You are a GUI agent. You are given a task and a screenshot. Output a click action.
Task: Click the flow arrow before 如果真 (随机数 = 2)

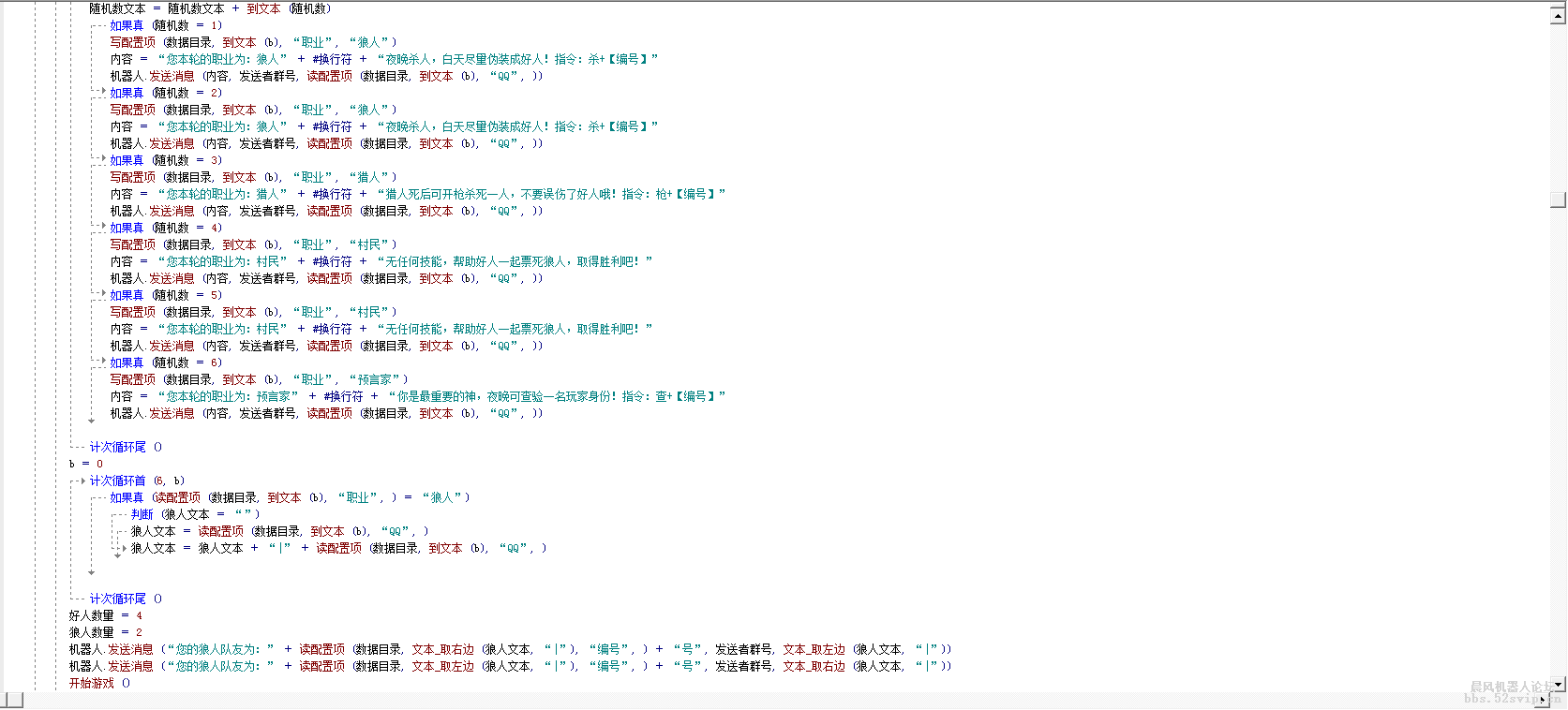pos(102,92)
